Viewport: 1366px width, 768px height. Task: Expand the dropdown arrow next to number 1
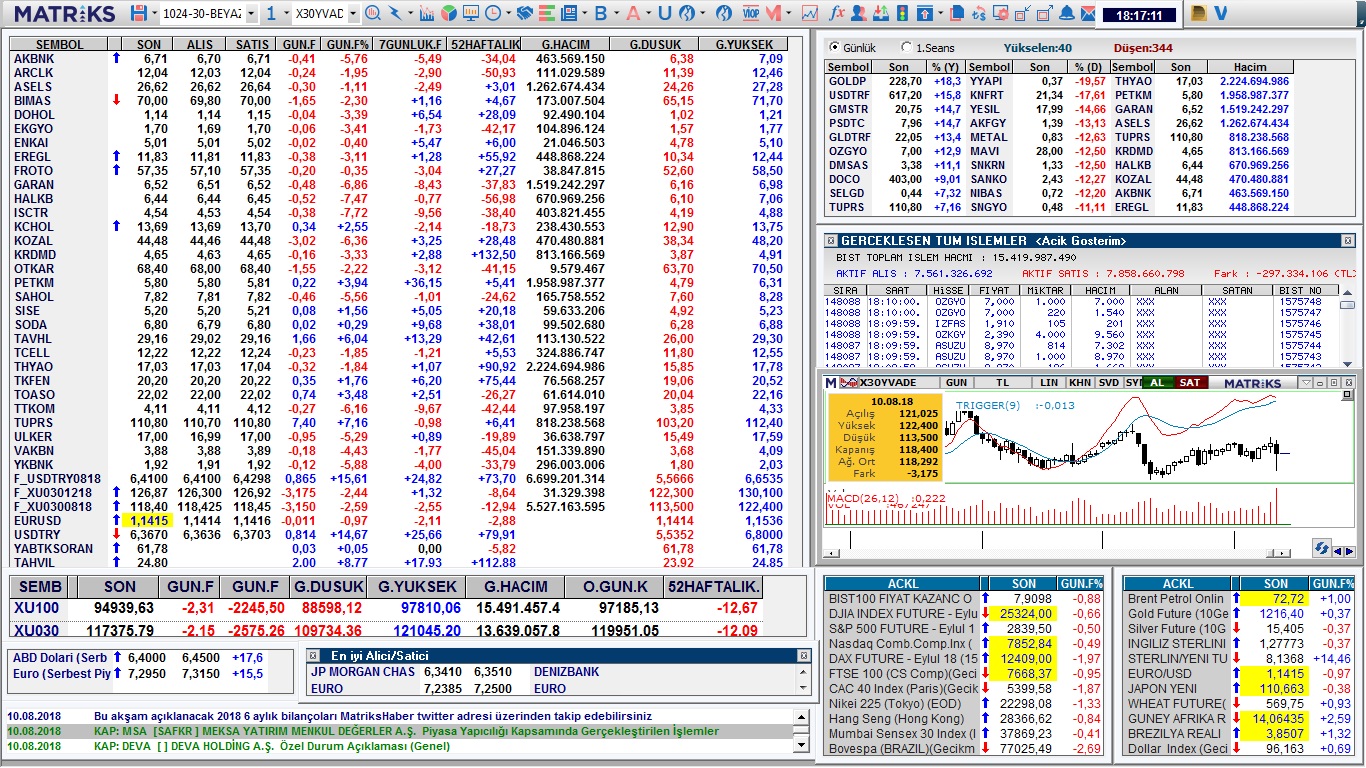point(286,13)
